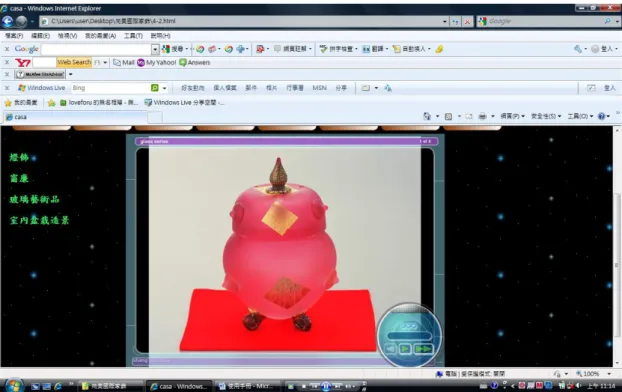Click the taskbar media player pause button
Image resolution: width=622 pixels, height=392 pixels.
click(x=326, y=386)
